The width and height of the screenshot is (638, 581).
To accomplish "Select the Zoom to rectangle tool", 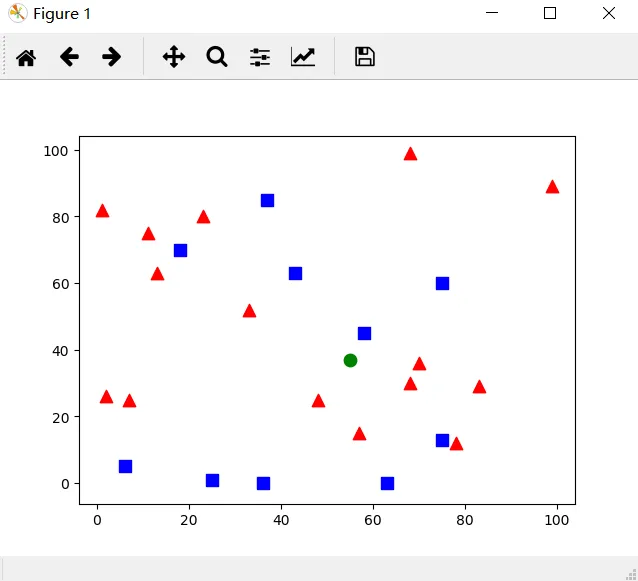I will point(217,57).
